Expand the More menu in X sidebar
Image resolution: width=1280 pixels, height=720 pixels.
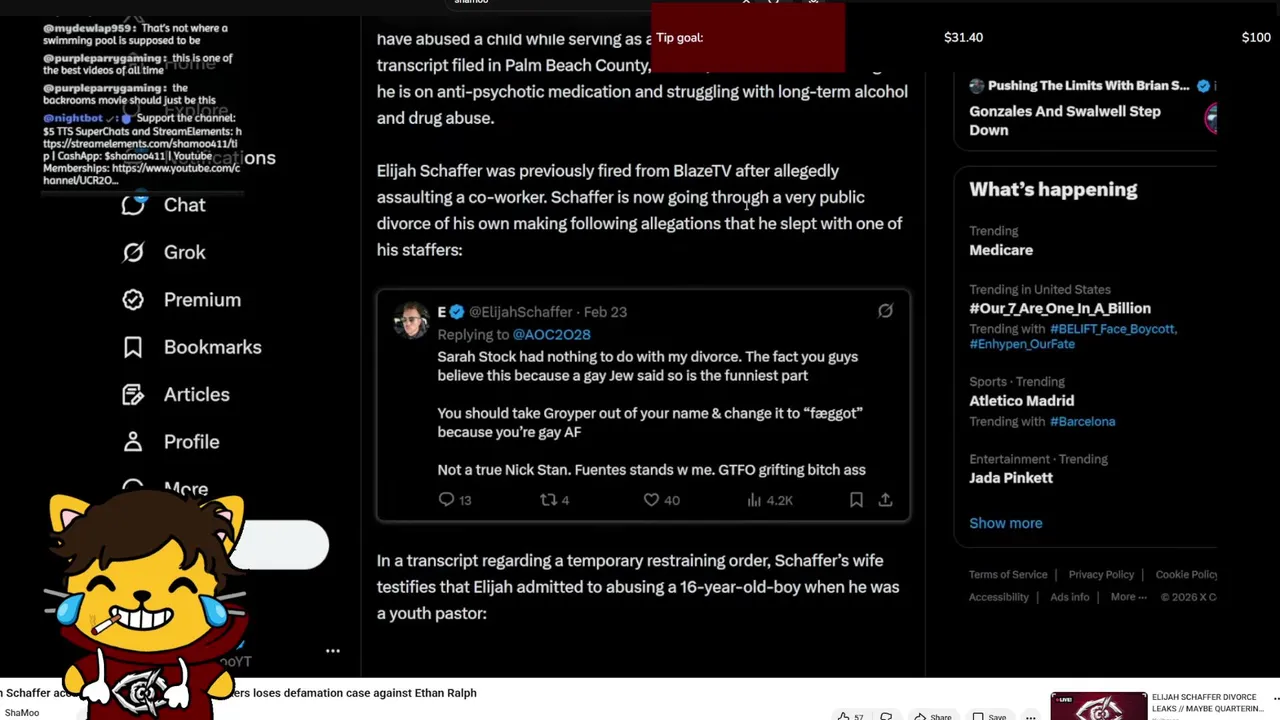[186, 488]
